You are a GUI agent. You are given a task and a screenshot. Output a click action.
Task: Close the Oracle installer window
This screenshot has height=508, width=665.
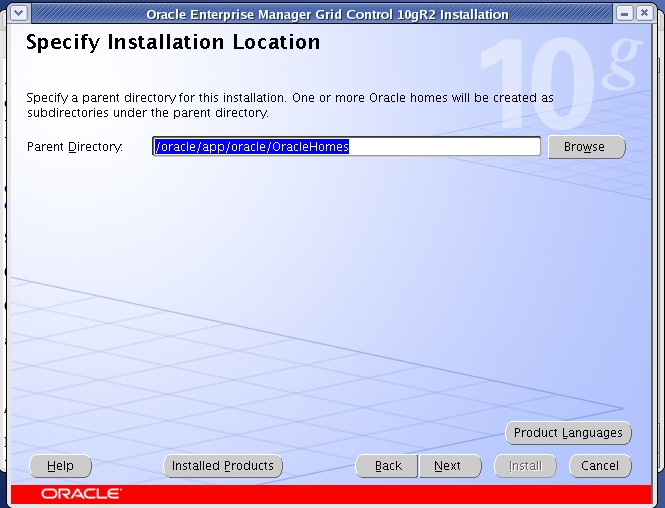644,13
